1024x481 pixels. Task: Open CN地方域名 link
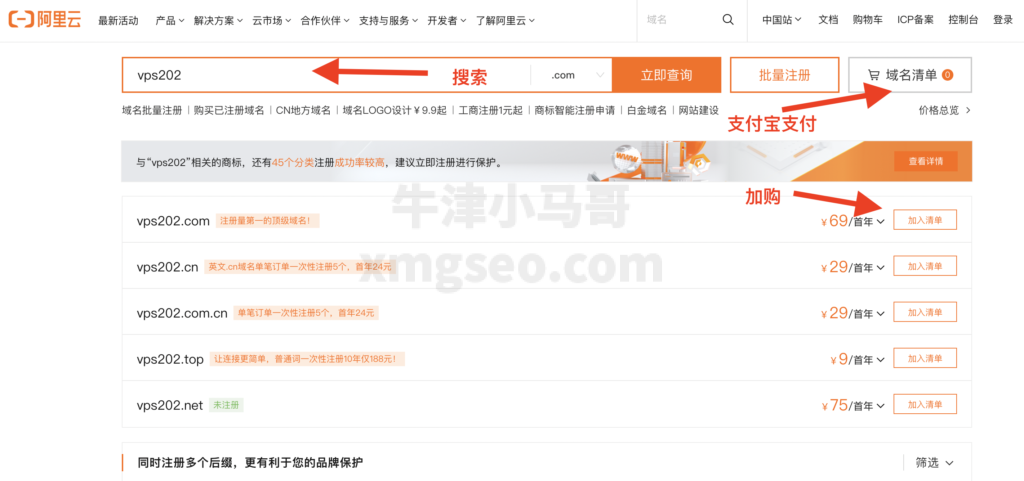[303, 110]
